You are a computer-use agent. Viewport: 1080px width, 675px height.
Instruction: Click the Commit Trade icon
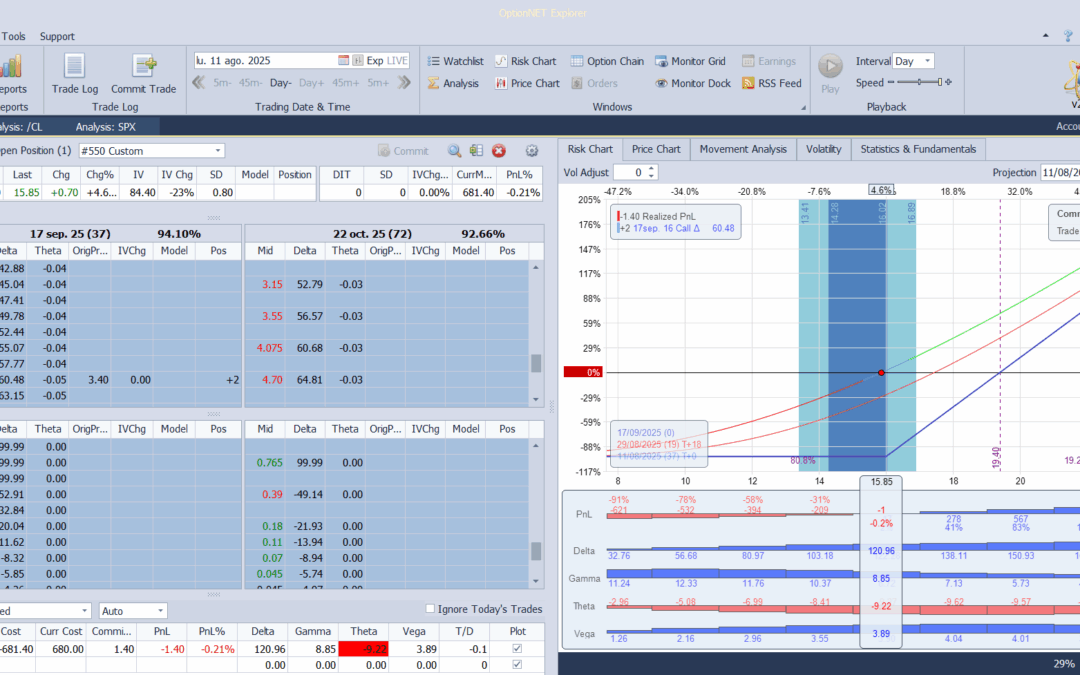[143, 74]
